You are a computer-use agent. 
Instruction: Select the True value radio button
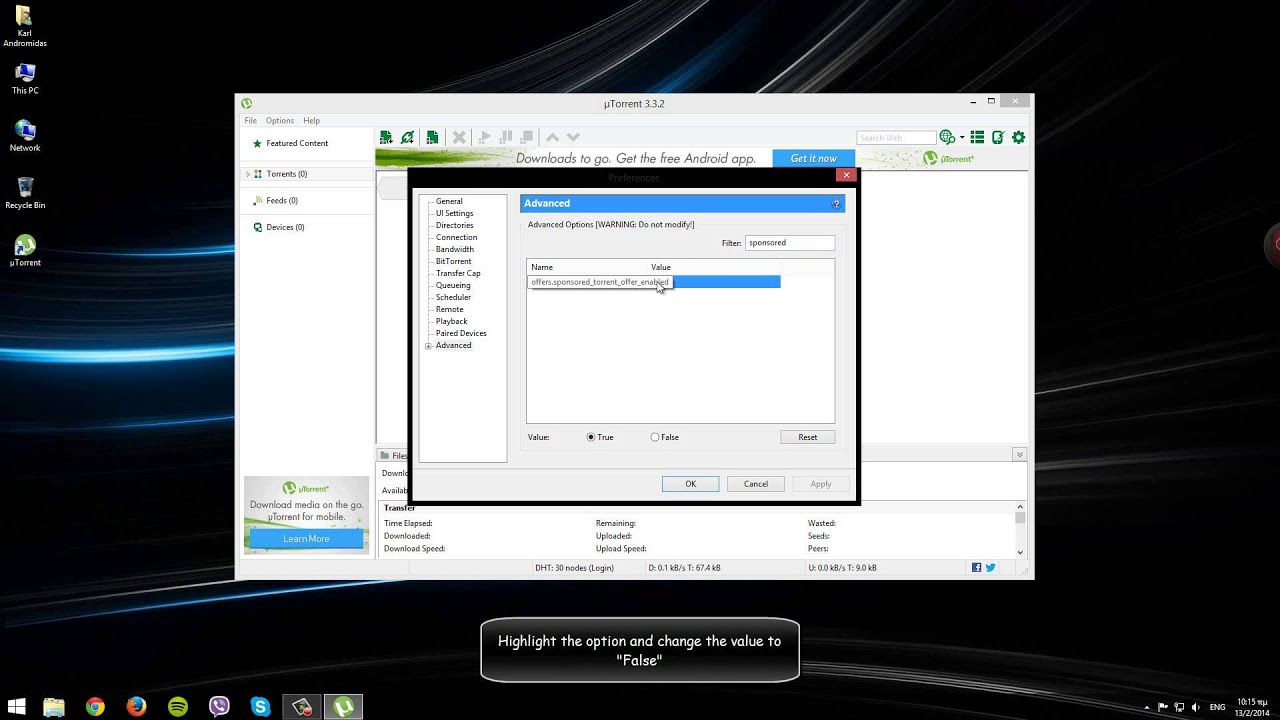click(x=591, y=437)
